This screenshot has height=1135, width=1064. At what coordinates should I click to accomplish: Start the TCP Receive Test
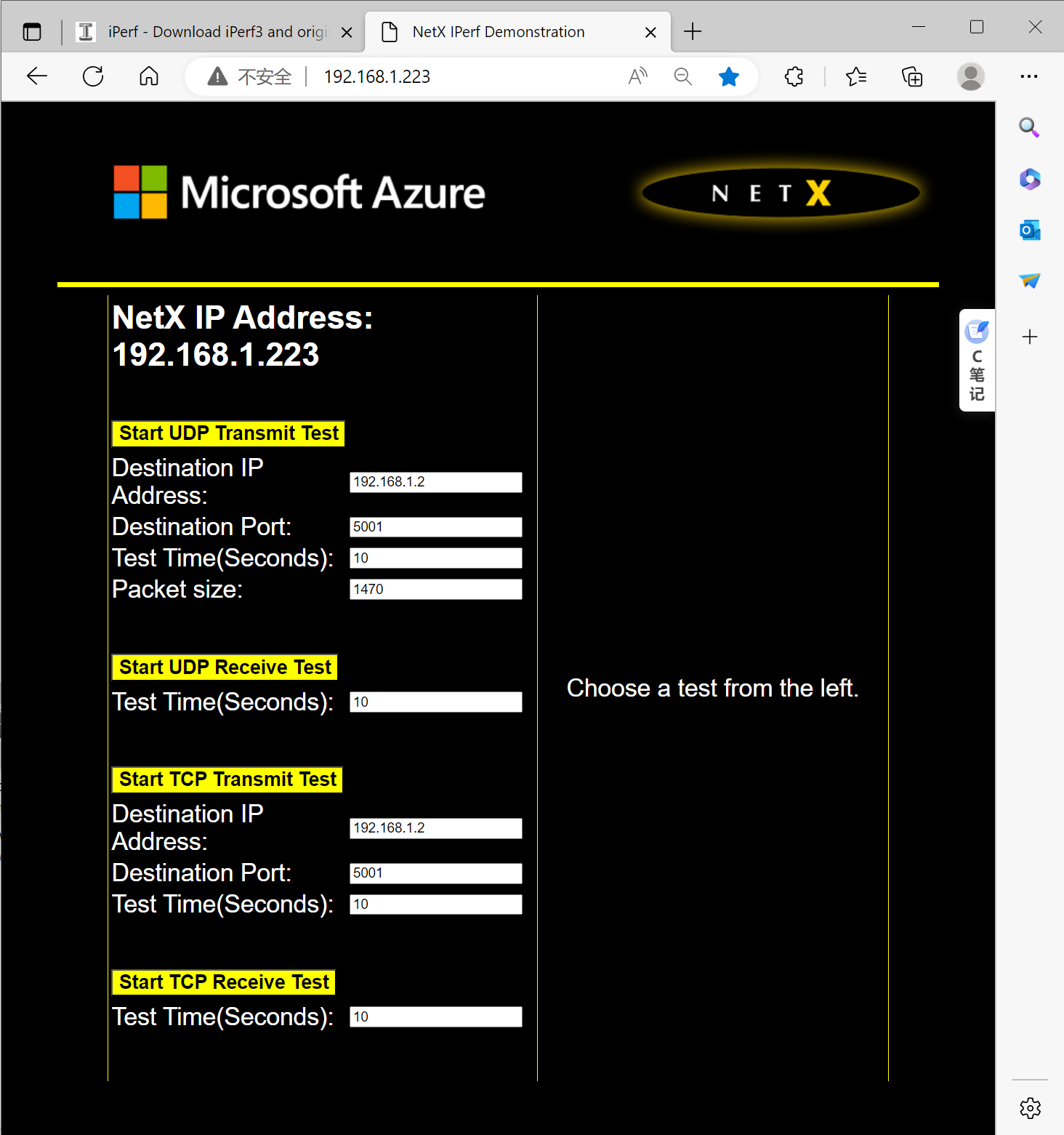[x=224, y=982]
